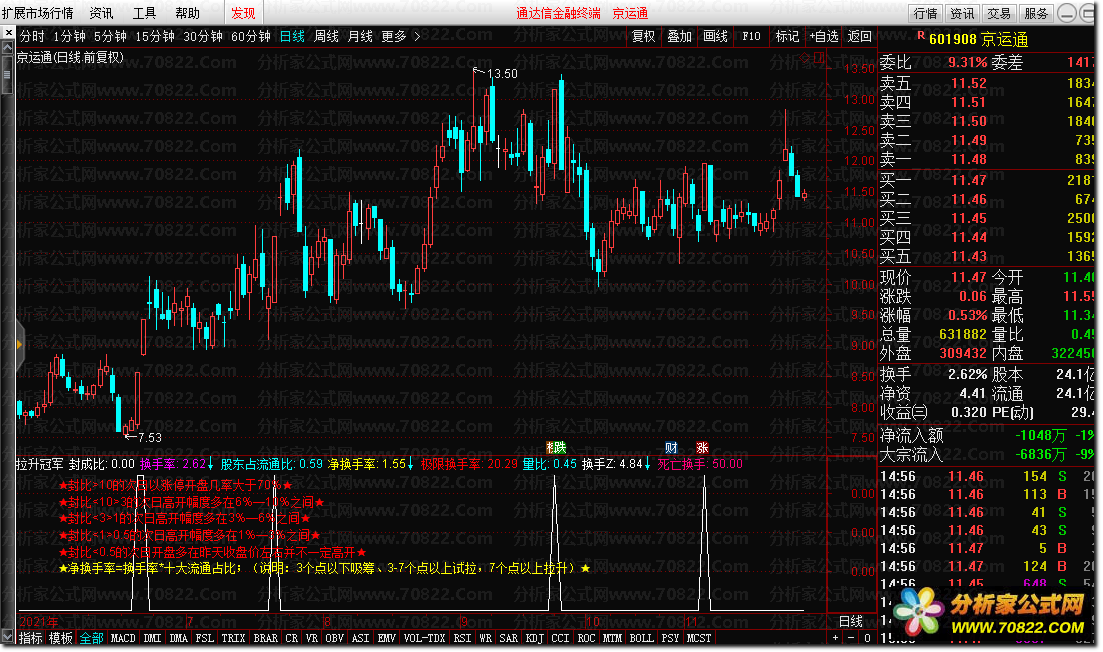Viewport: 1103px width, 652px height.
Task: Click the 标记 toolbar button
Action: click(x=787, y=36)
